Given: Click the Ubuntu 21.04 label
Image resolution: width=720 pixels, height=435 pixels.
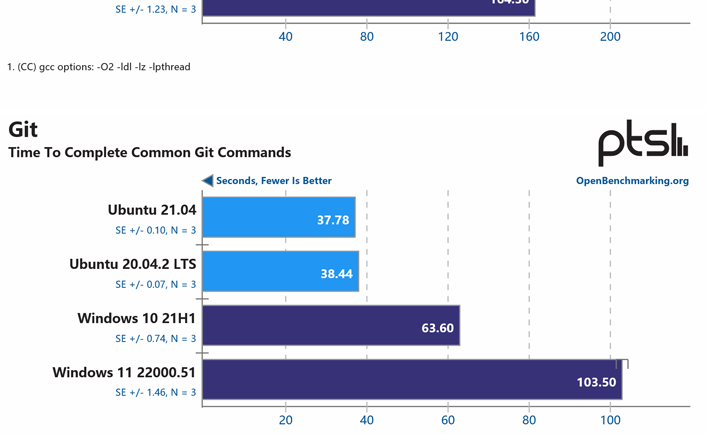Looking at the screenshot, I should 152,210.
